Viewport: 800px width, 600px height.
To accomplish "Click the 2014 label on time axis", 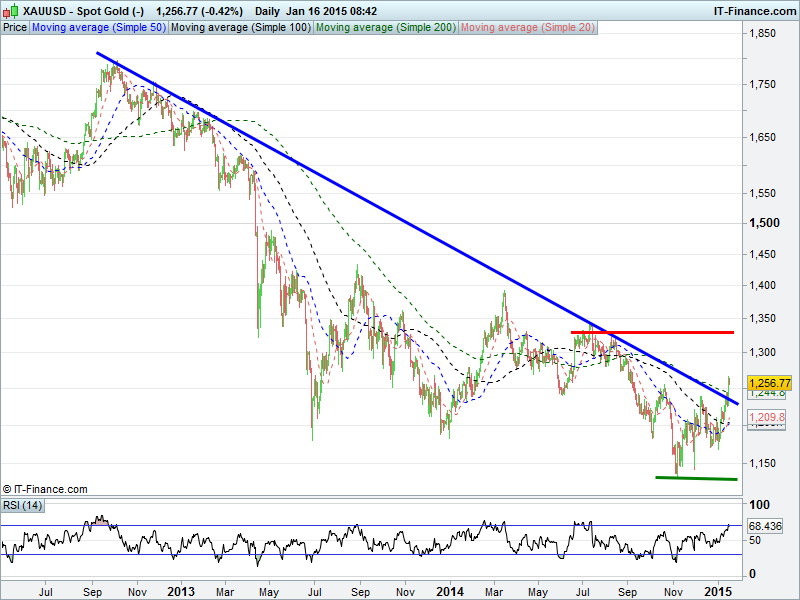I will (451, 592).
